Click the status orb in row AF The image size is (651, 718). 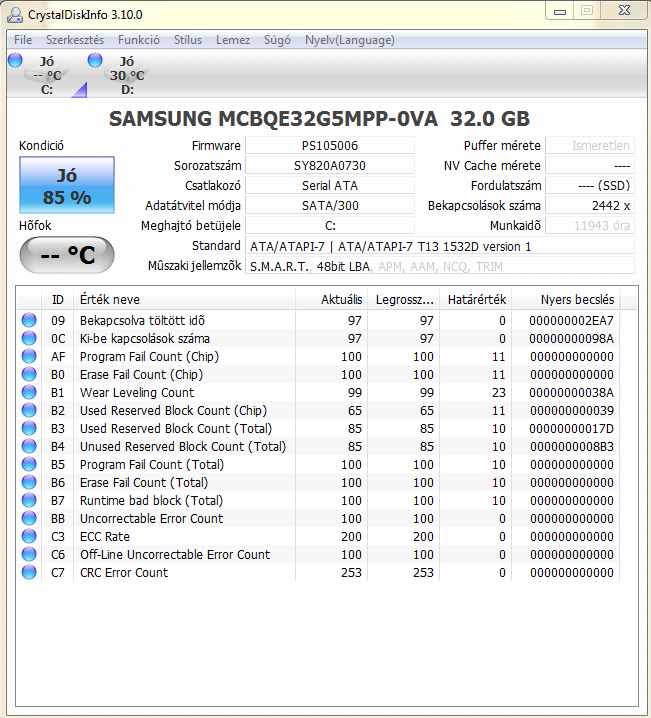[x=29, y=356]
